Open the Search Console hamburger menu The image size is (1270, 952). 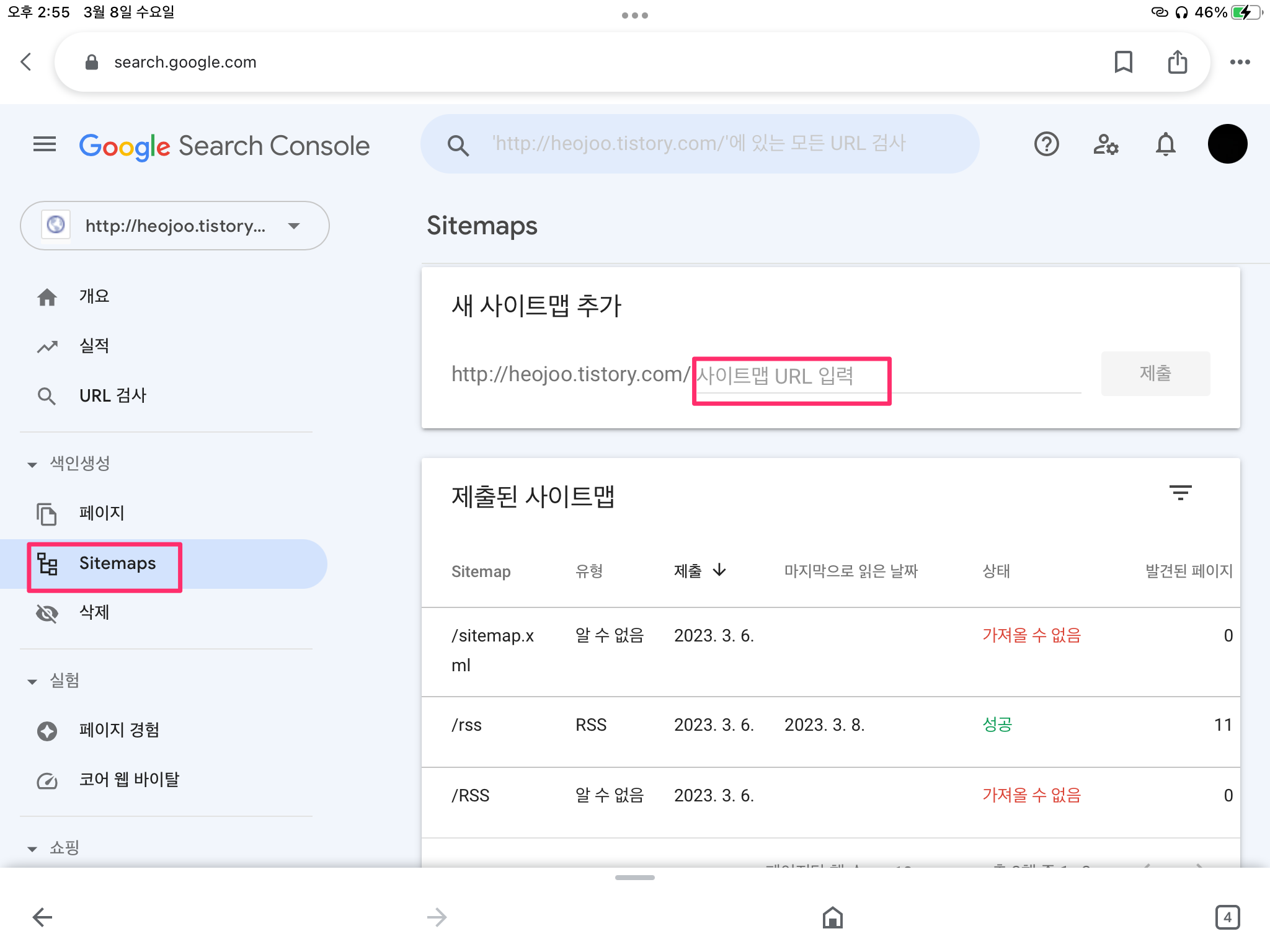(x=44, y=144)
